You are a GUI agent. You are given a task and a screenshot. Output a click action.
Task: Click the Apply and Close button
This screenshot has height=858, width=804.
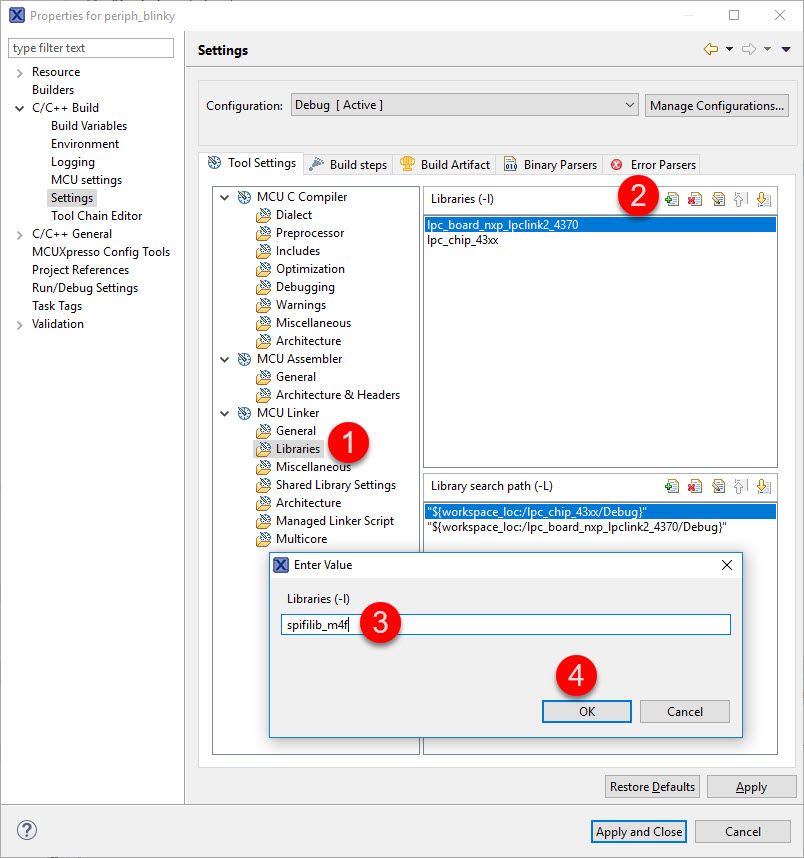point(638,831)
